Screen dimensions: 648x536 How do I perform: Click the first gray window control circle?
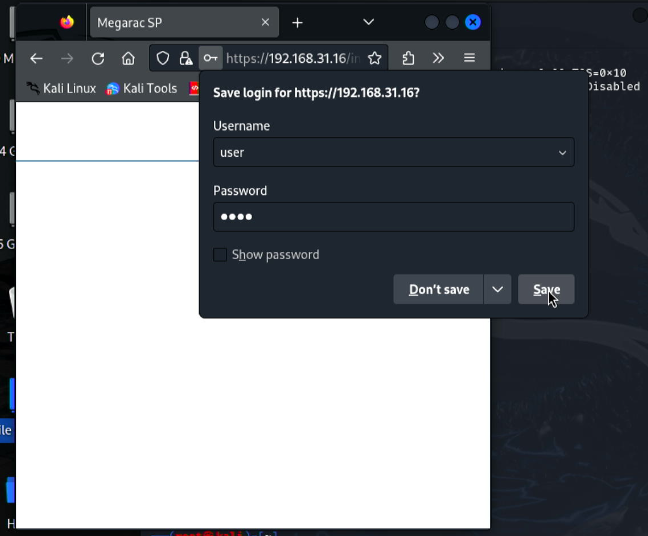click(431, 22)
